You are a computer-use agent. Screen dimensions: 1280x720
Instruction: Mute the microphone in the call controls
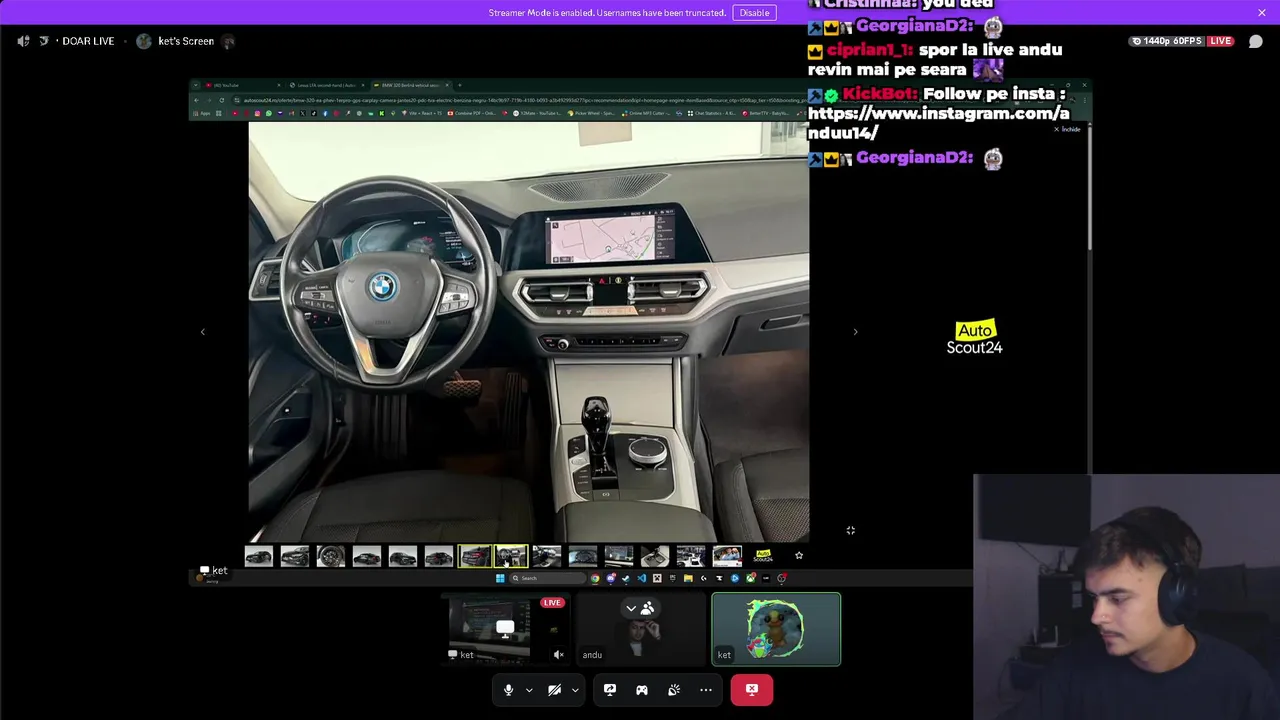click(508, 690)
